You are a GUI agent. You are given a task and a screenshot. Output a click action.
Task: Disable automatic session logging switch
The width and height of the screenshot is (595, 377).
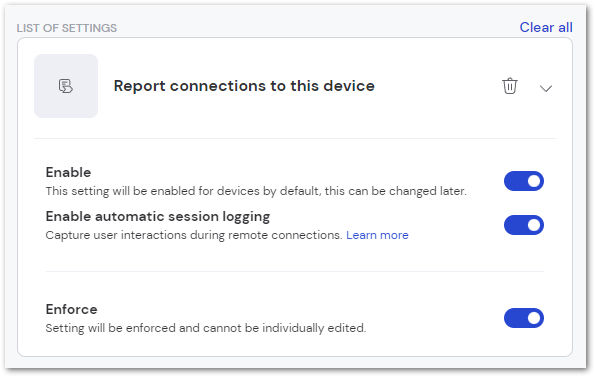pyautogui.click(x=524, y=225)
